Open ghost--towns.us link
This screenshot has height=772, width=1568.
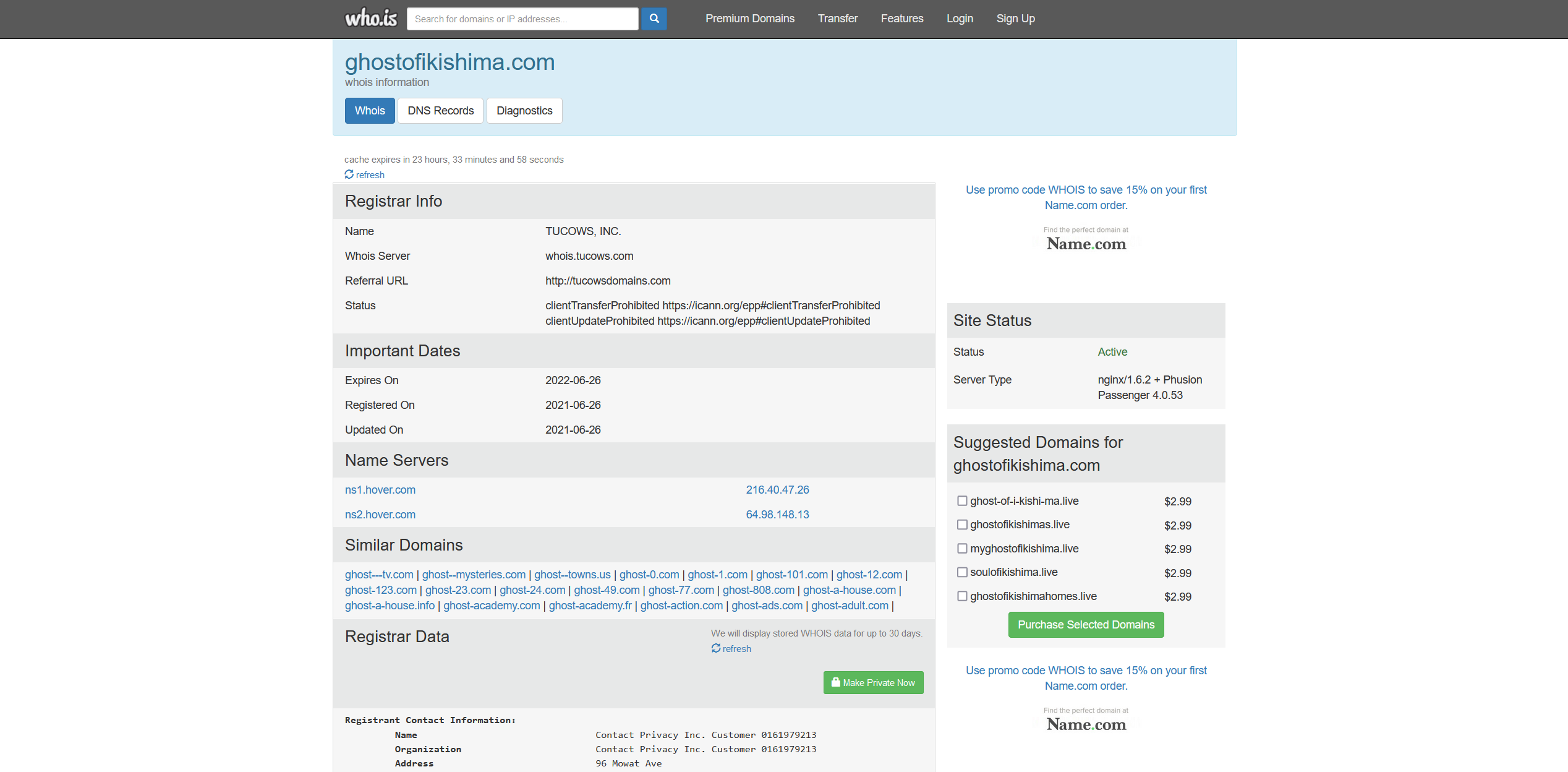tap(573, 575)
